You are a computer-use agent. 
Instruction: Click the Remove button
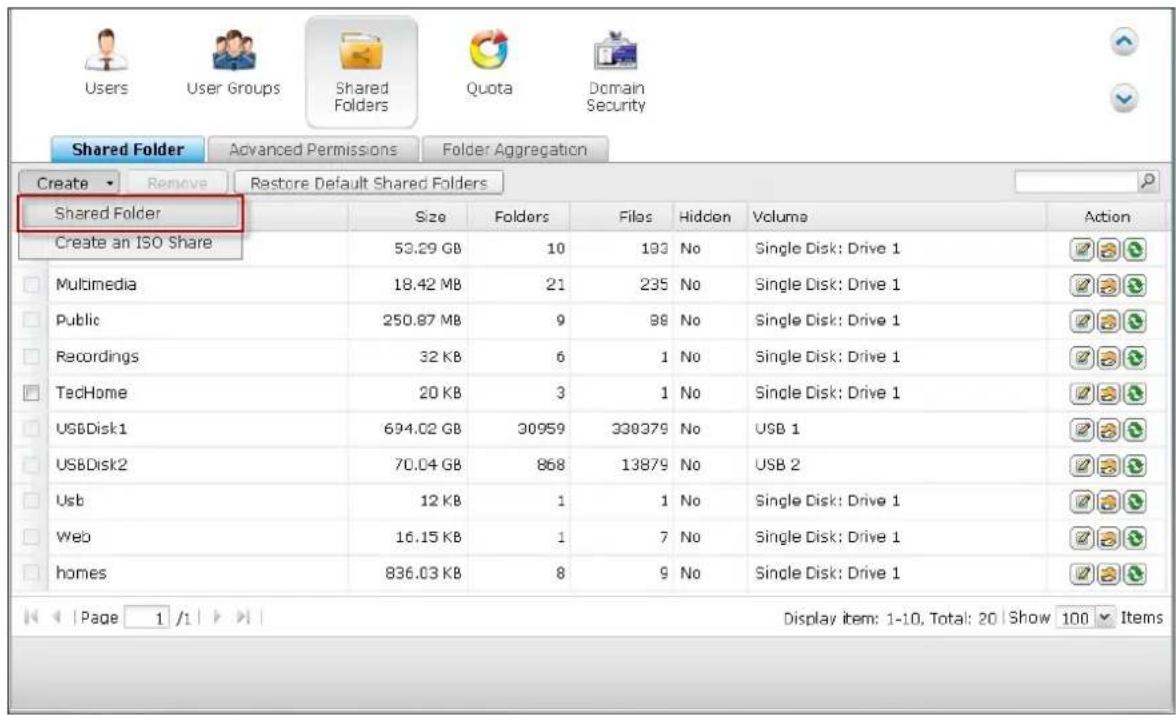[x=177, y=183]
